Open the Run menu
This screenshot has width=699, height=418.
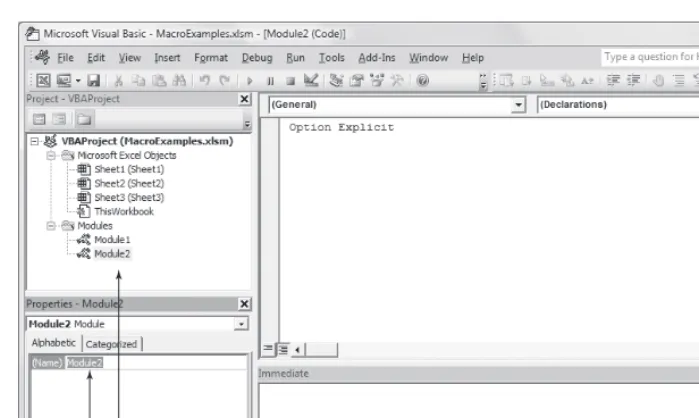coord(295,57)
